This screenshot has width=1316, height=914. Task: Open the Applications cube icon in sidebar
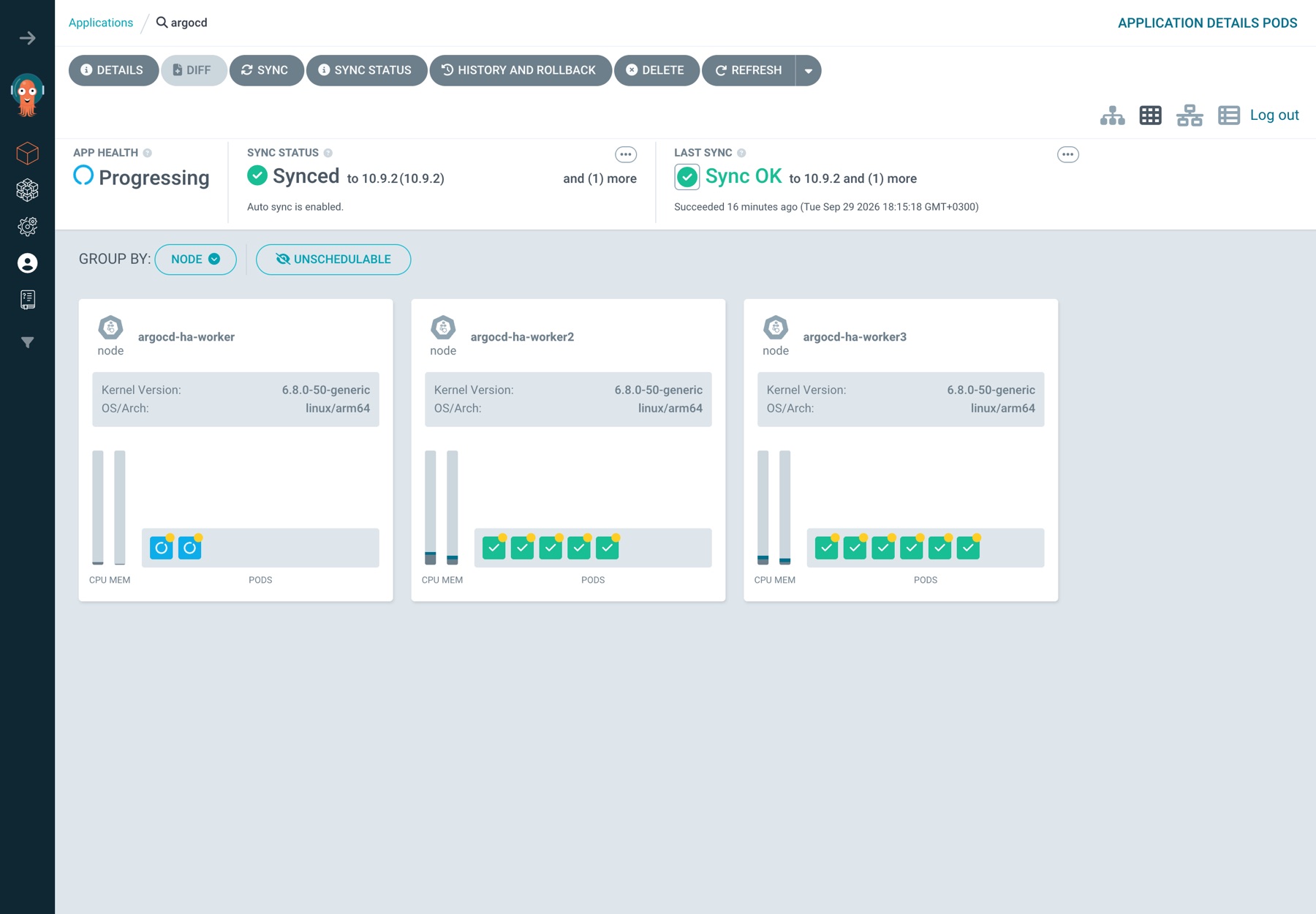click(x=28, y=154)
